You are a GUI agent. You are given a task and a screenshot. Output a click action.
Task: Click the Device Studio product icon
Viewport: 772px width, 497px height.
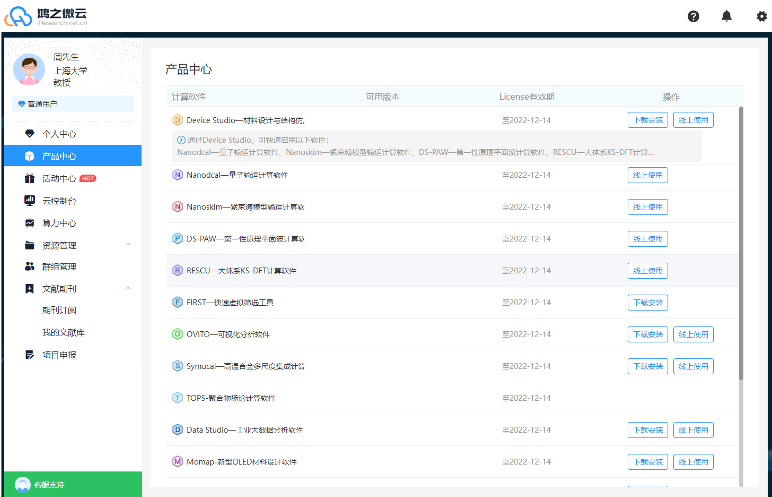[178, 120]
